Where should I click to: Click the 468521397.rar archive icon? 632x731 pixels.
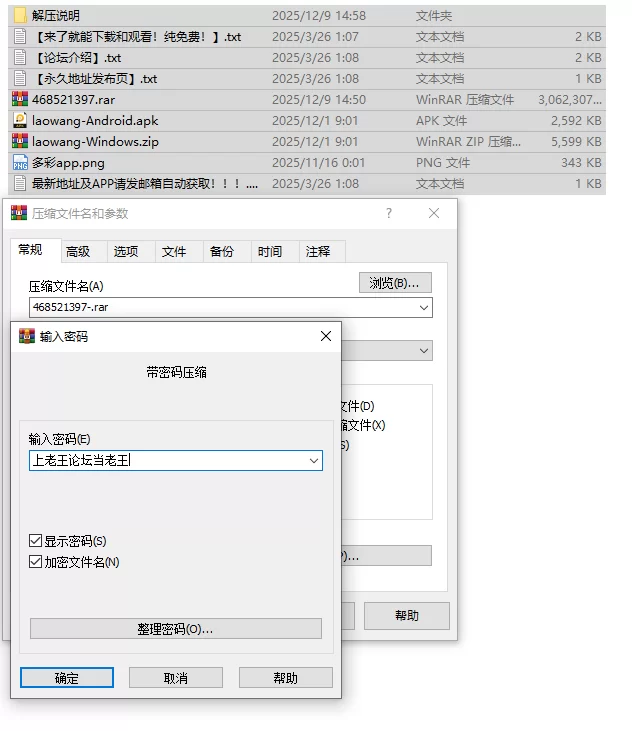pyautogui.click(x=20, y=99)
